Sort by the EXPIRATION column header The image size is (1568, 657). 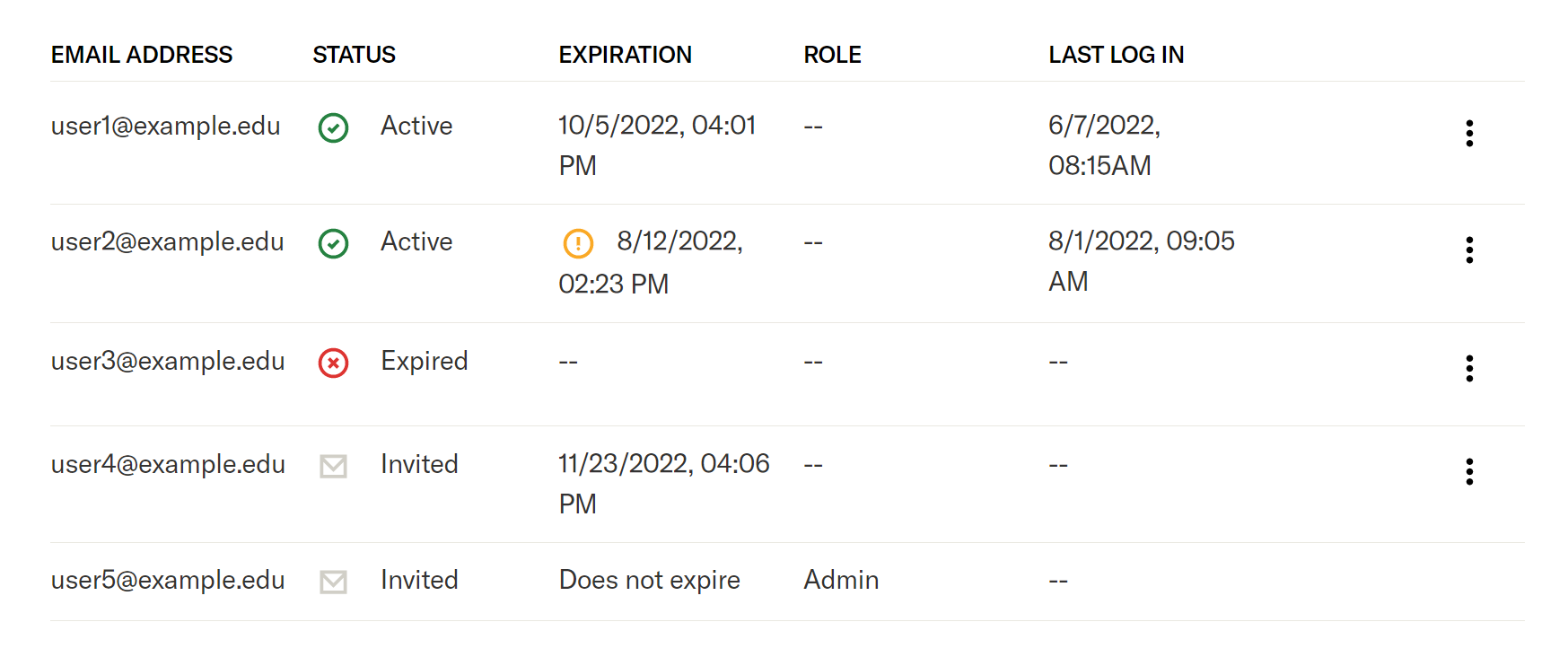625,55
